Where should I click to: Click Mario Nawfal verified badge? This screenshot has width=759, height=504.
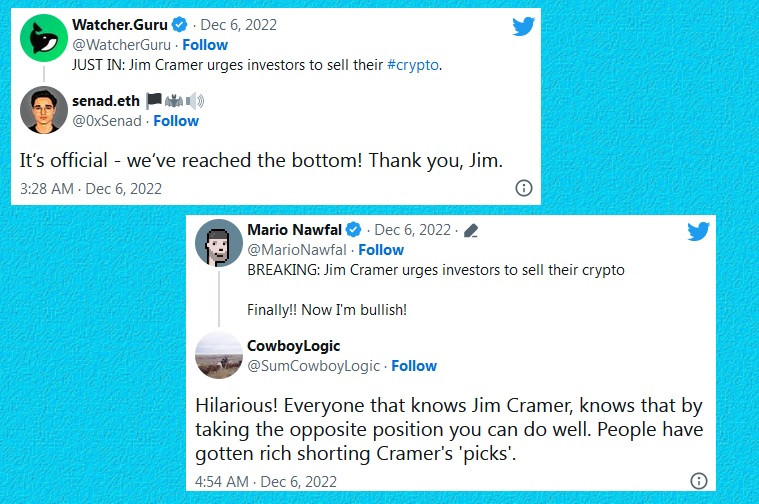[354, 229]
